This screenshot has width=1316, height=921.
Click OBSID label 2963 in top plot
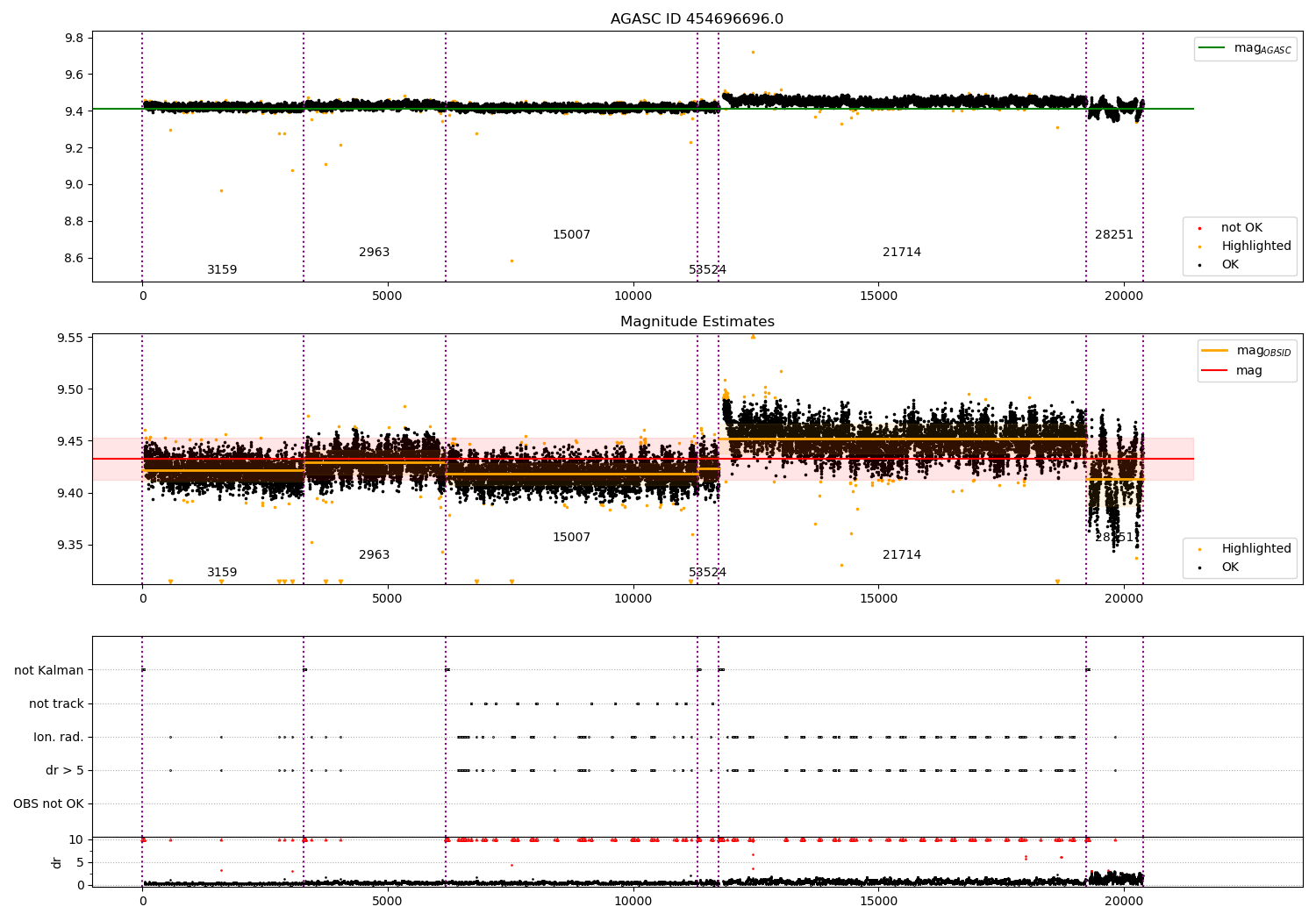pos(374,253)
